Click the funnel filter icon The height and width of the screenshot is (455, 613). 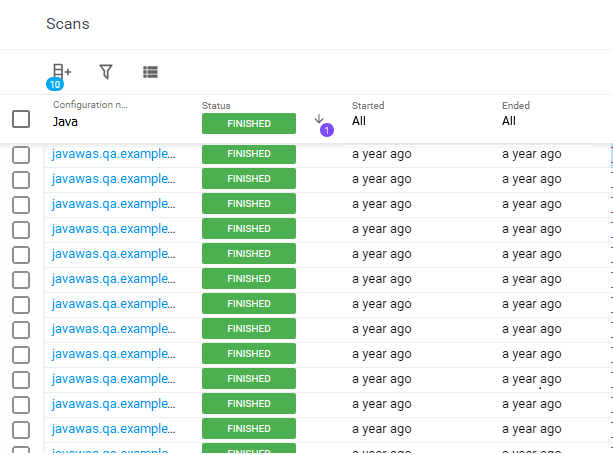106,72
